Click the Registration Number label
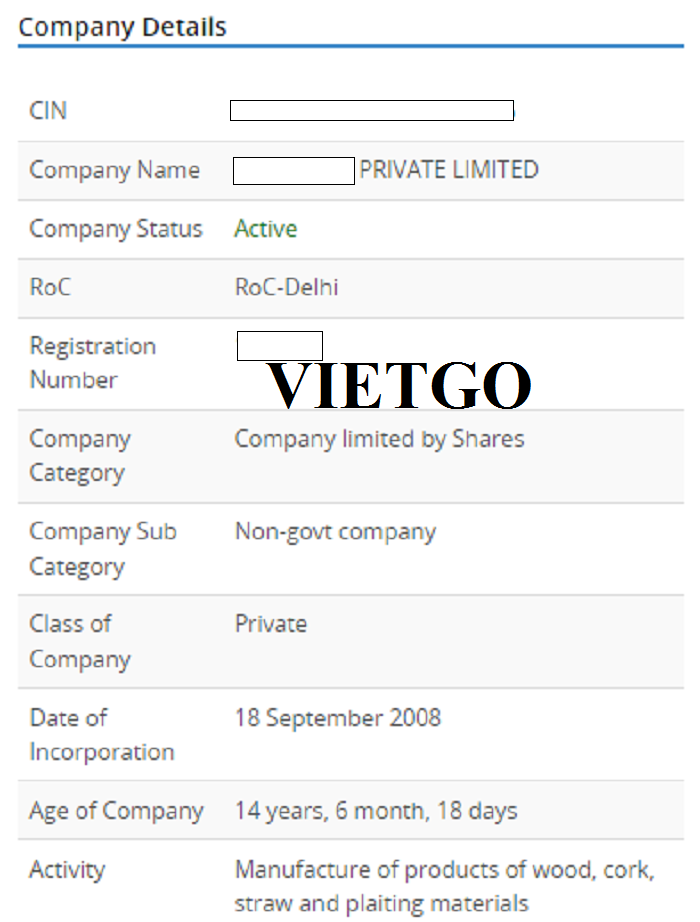This screenshot has height=922, width=700. click(93, 363)
